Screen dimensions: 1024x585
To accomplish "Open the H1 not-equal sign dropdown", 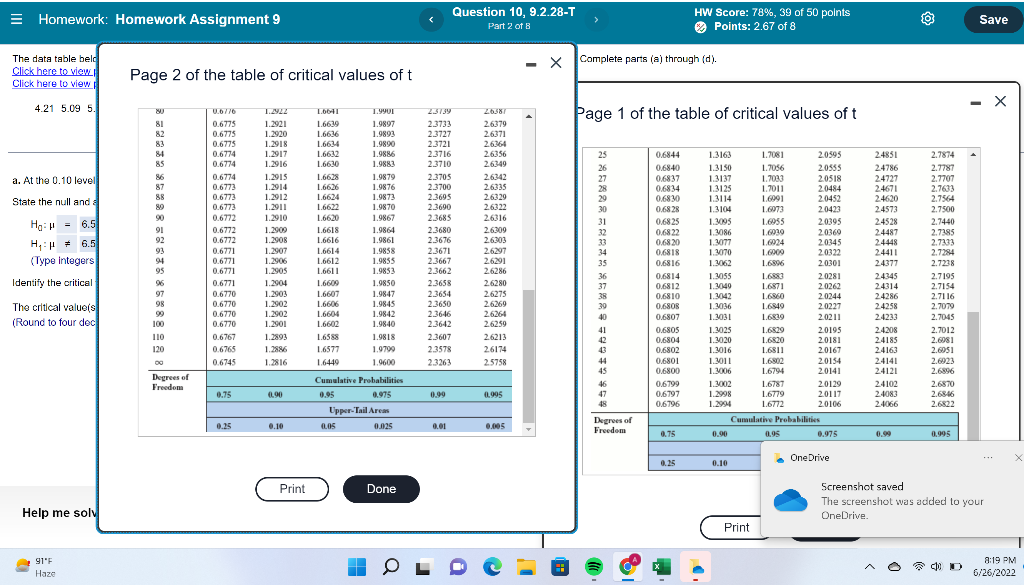I will [x=66, y=244].
